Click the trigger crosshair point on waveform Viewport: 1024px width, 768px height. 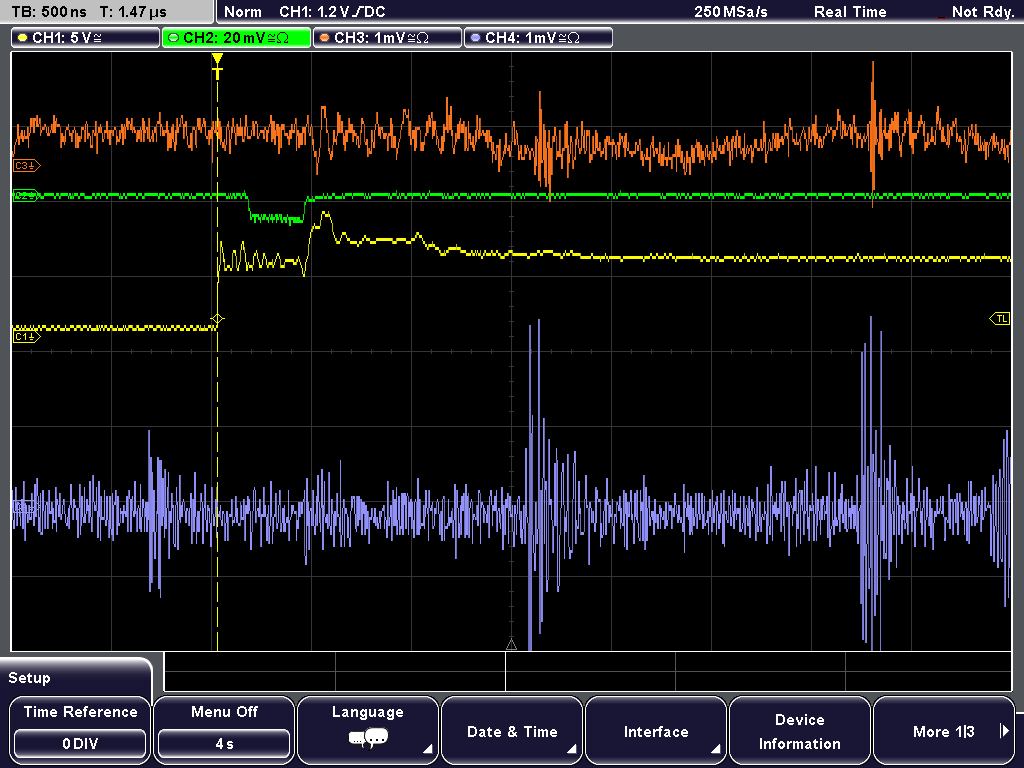click(217, 319)
